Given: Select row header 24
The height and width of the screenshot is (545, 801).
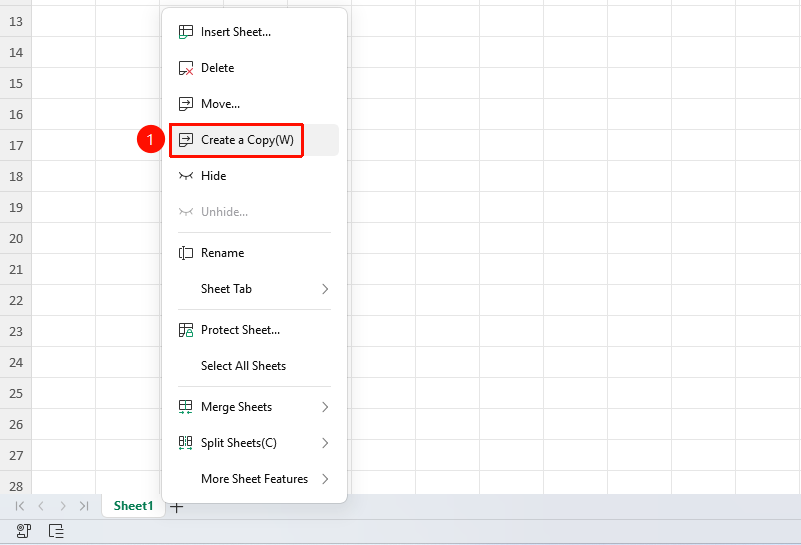Looking at the screenshot, I should pyautogui.click(x=16, y=363).
